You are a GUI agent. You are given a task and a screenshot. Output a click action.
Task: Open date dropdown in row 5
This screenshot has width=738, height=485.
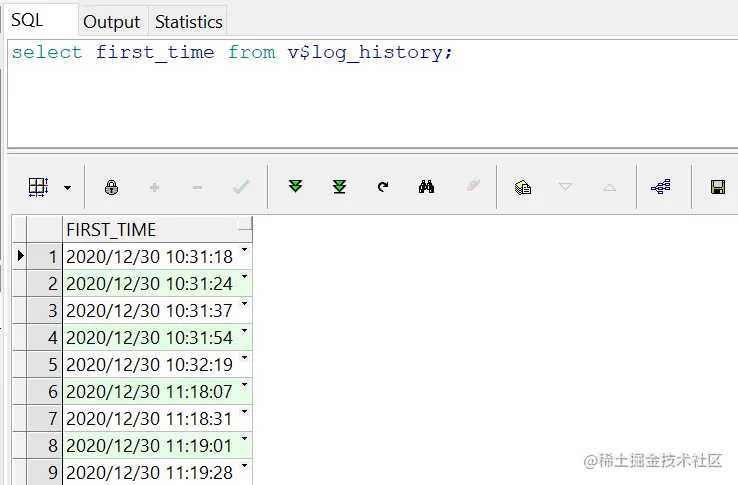[244, 357]
